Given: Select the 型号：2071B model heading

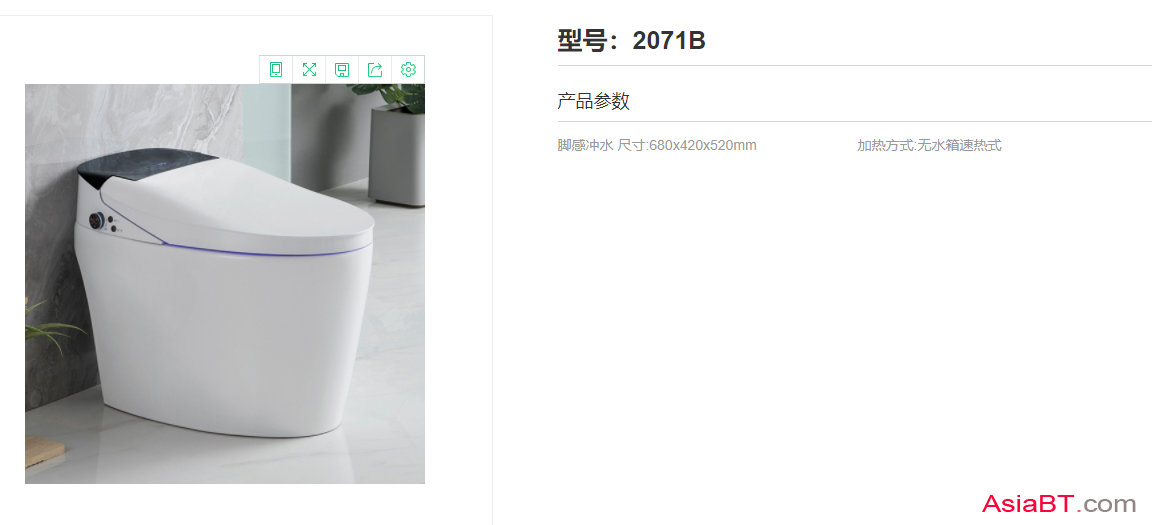Looking at the screenshot, I should 632,41.
